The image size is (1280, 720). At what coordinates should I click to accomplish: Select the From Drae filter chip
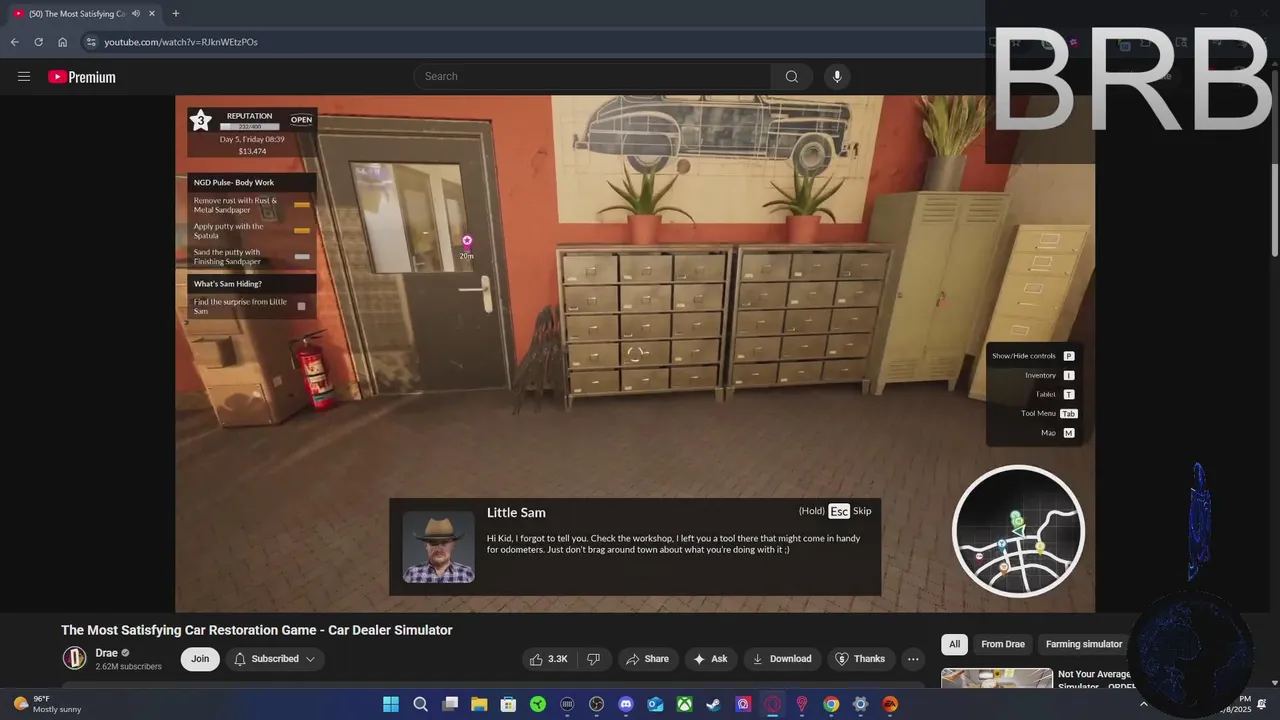tap(1003, 644)
